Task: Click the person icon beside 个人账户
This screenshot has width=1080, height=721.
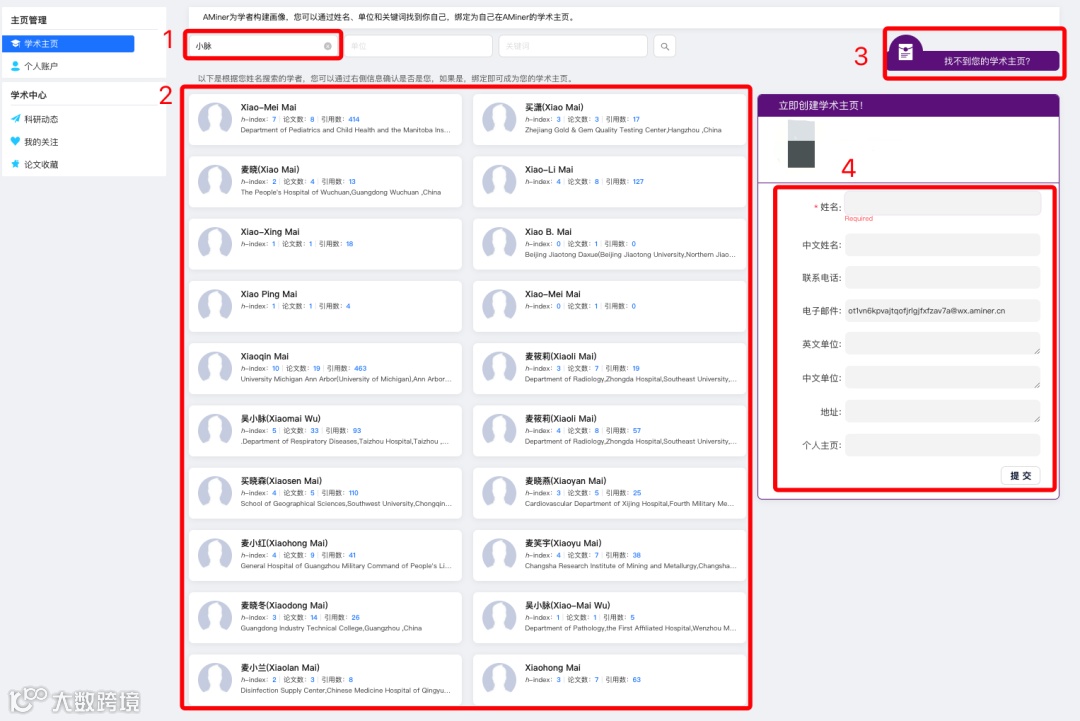Action: (x=15, y=66)
